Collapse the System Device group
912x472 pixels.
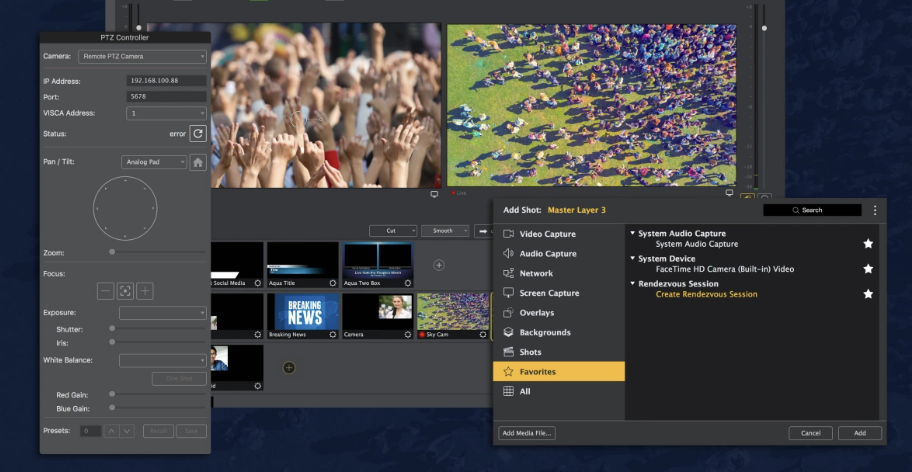click(632, 258)
